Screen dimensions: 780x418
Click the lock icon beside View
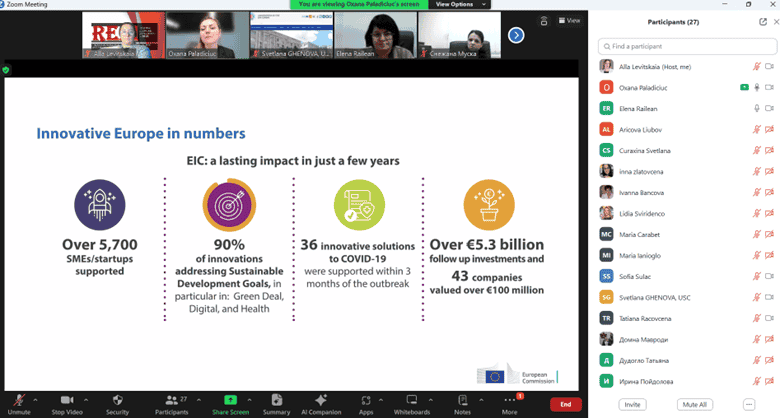544,21
